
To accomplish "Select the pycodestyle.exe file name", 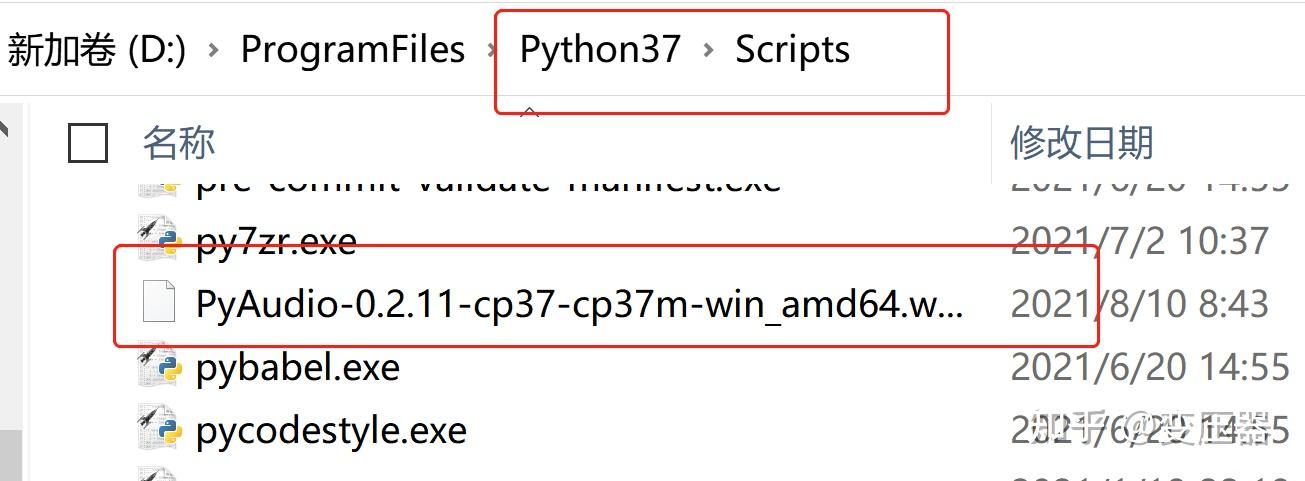I will coord(331,431).
